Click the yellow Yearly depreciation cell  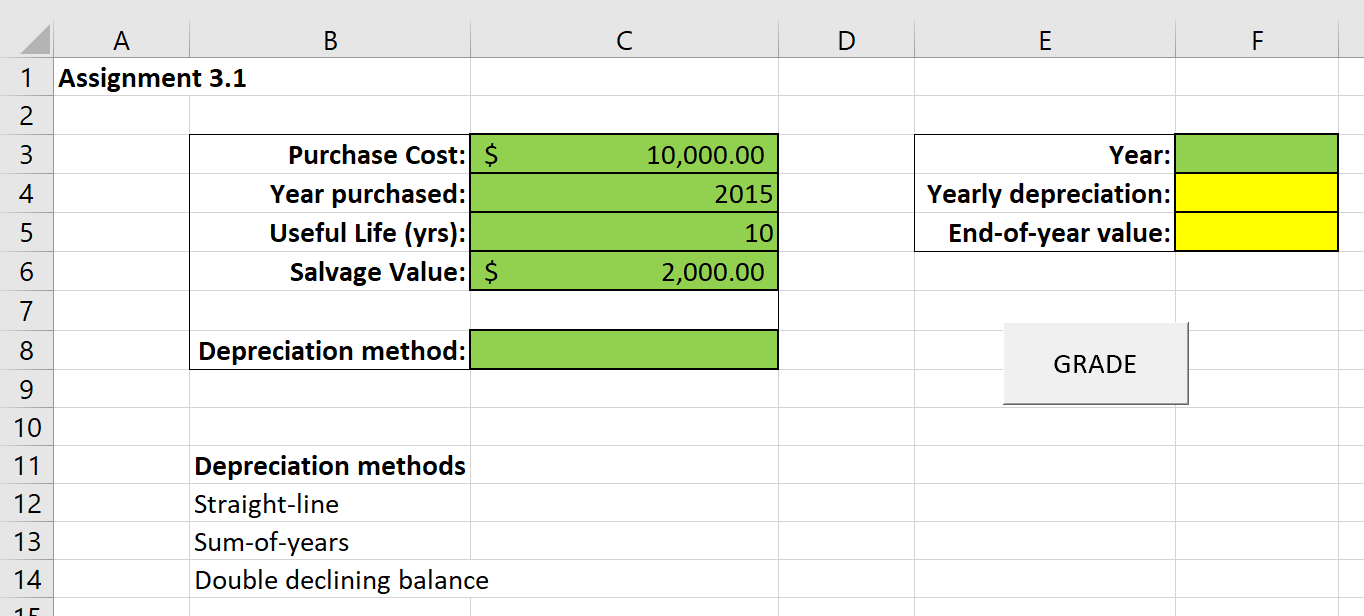pyautogui.click(x=1256, y=193)
